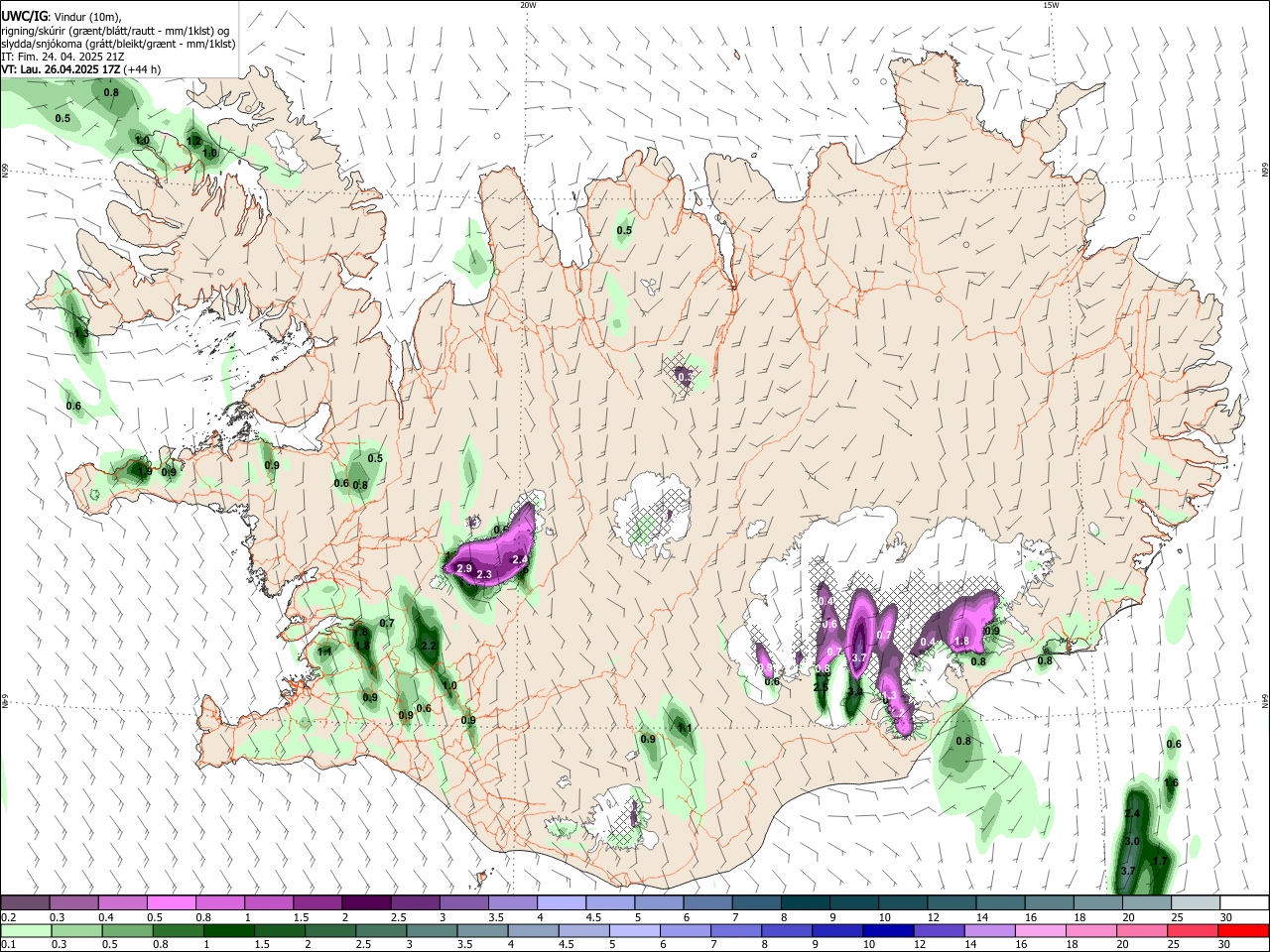Screen dimensions: 1270x952
Task: Click the '0.2' label on snow scale
Action: pos(8,917)
